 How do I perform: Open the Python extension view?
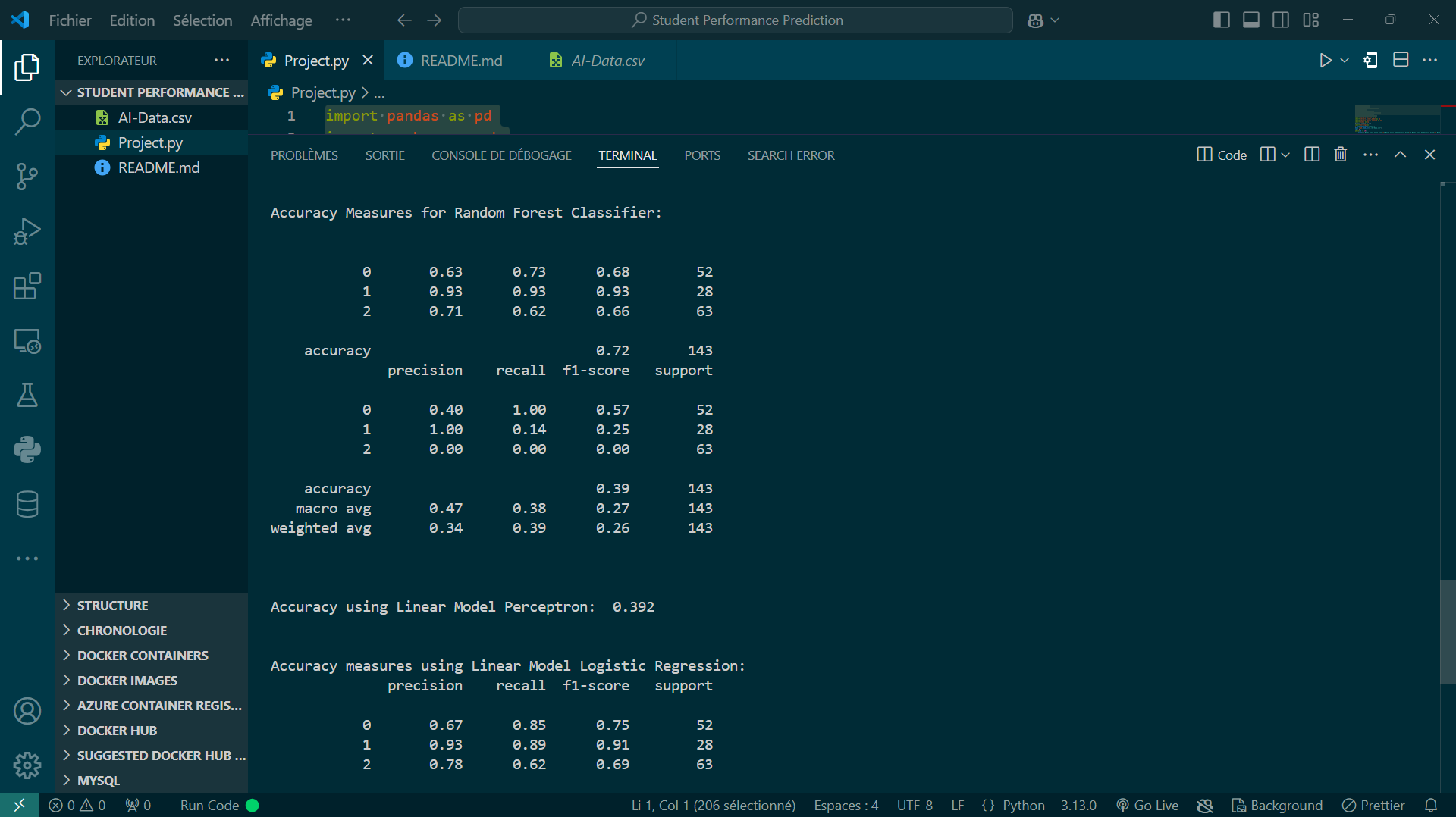pos(27,449)
